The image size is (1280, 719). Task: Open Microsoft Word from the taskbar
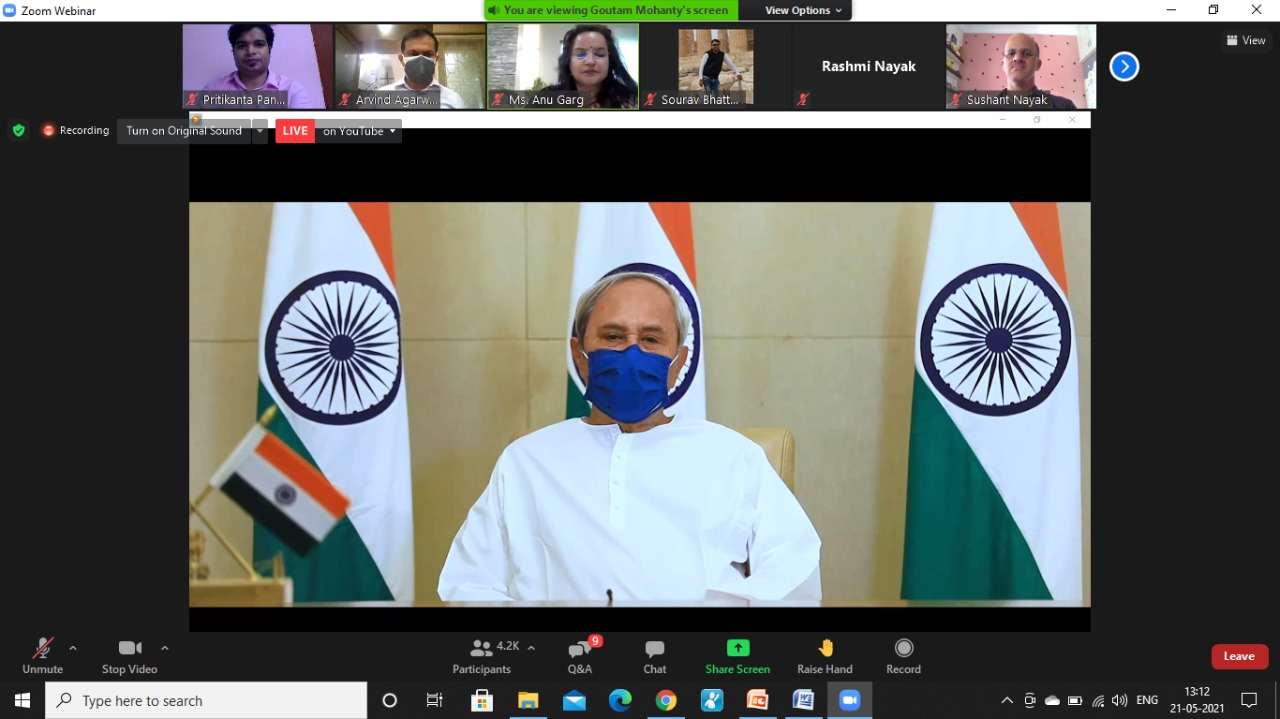(803, 700)
